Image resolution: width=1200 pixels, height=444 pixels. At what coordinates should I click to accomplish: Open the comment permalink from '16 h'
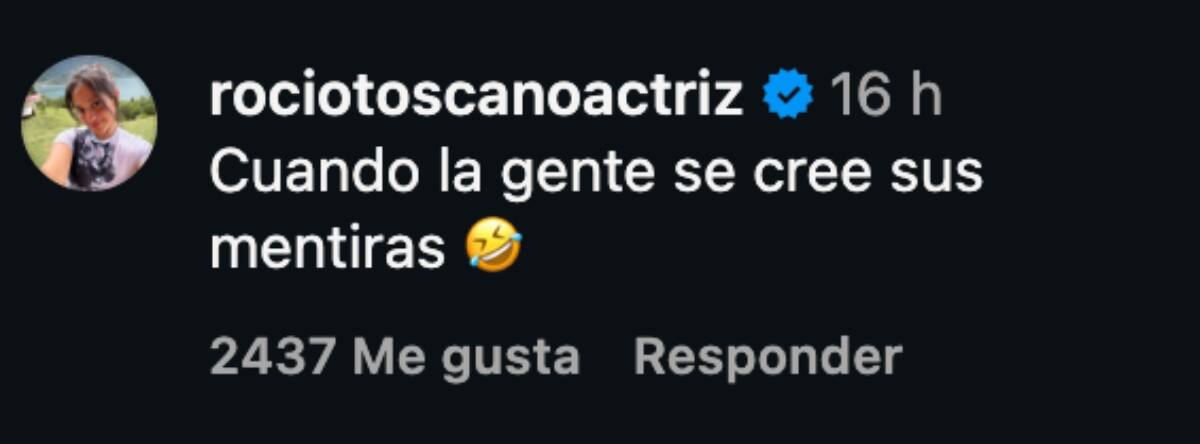point(886,97)
